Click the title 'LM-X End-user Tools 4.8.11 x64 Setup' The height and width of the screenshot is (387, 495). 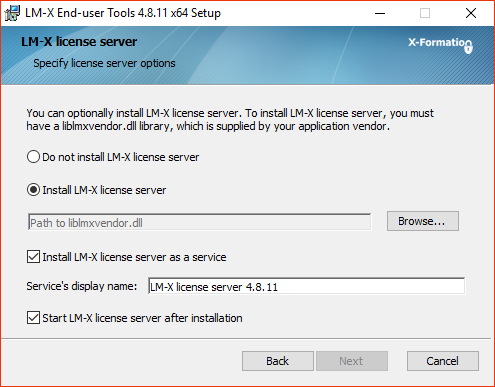click(x=123, y=13)
